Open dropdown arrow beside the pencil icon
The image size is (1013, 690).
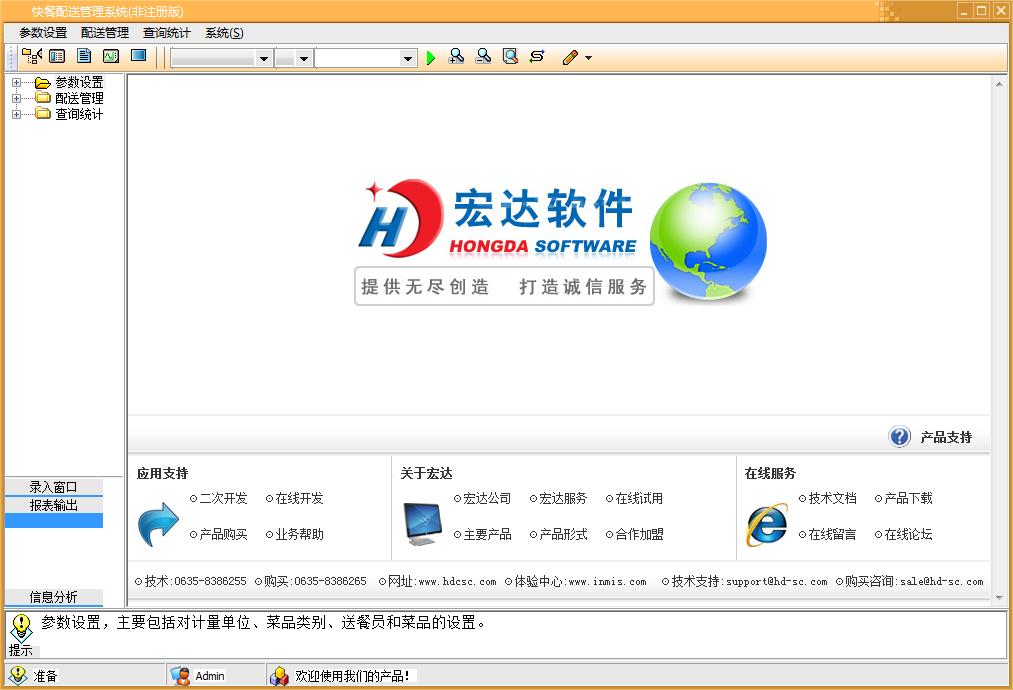click(588, 59)
